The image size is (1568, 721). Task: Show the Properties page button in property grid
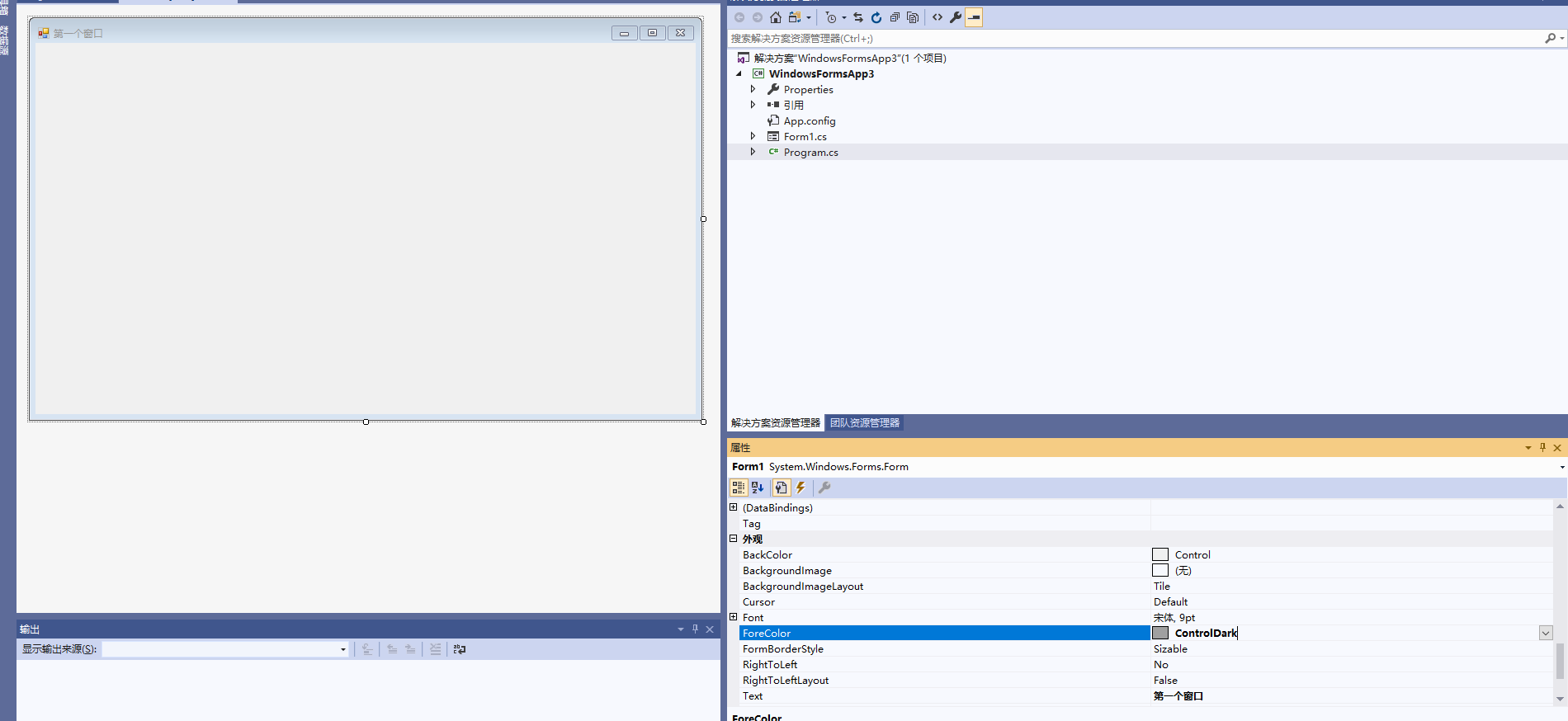point(781,488)
